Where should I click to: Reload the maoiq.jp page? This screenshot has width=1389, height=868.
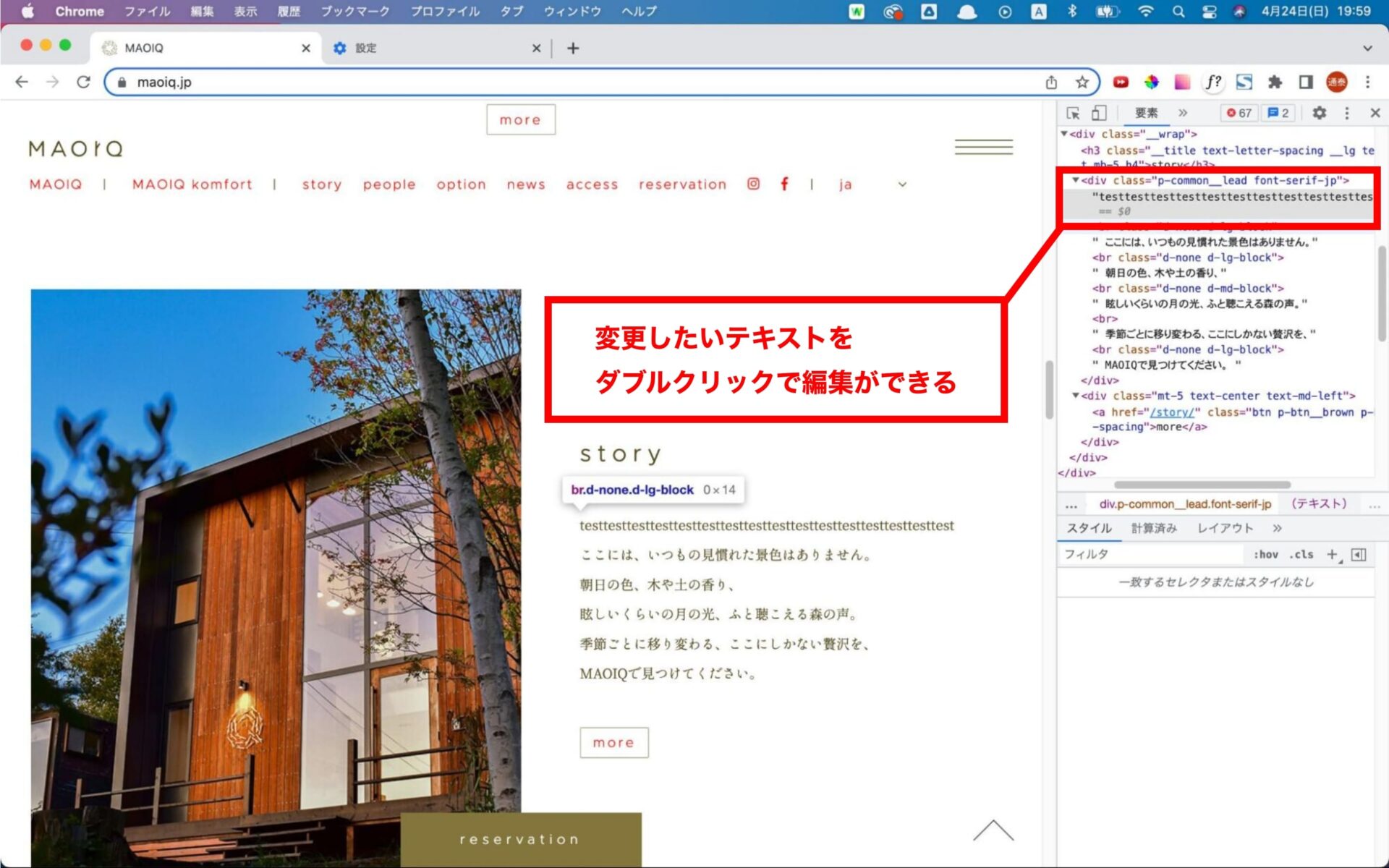(83, 82)
